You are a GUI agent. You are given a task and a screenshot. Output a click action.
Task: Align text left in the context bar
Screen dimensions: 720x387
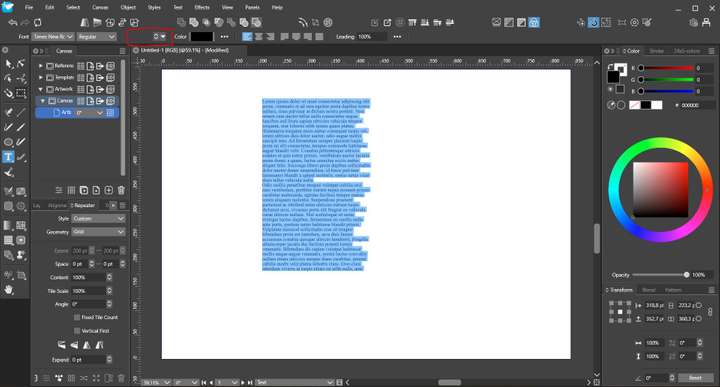[x=247, y=37]
